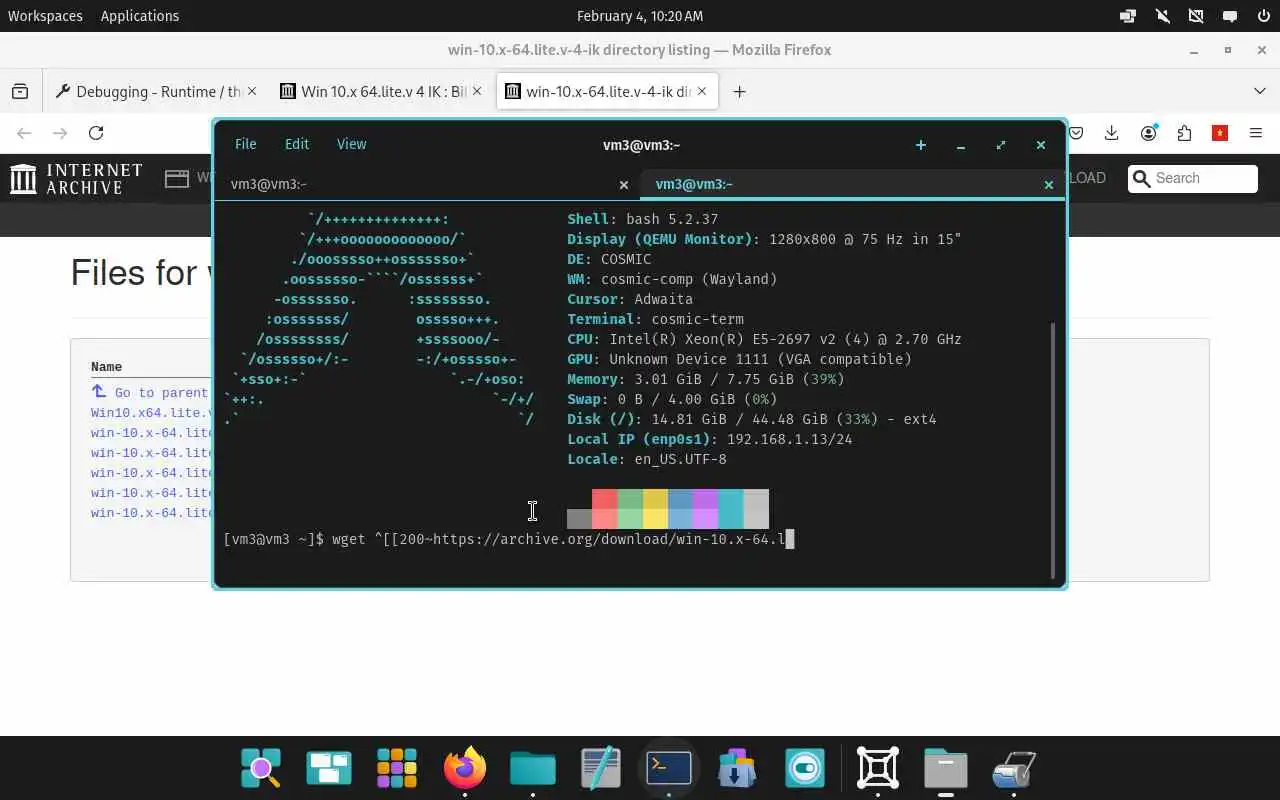Viewport: 1280px width, 800px height.
Task: Click the red swatch in the neofetch palette
Action: tap(604, 509)
